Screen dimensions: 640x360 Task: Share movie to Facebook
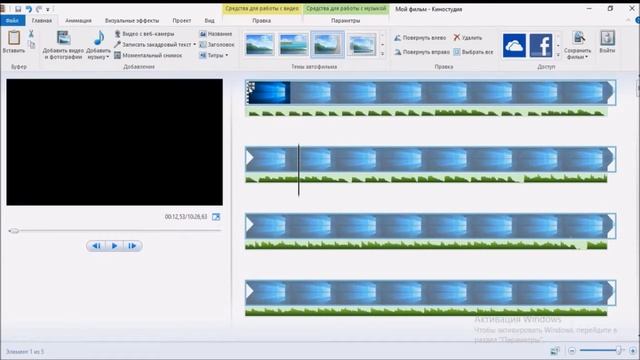(x=541, y=45)
